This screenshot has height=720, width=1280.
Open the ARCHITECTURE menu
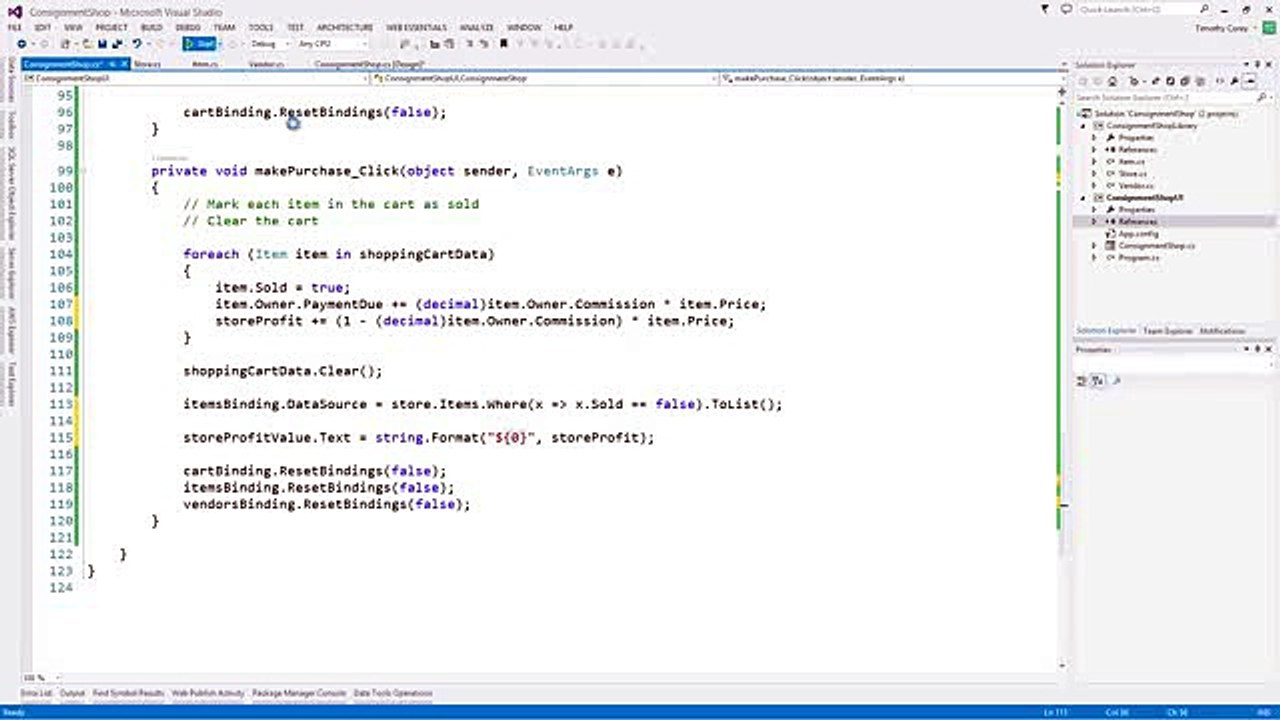[x=345, y=28]
